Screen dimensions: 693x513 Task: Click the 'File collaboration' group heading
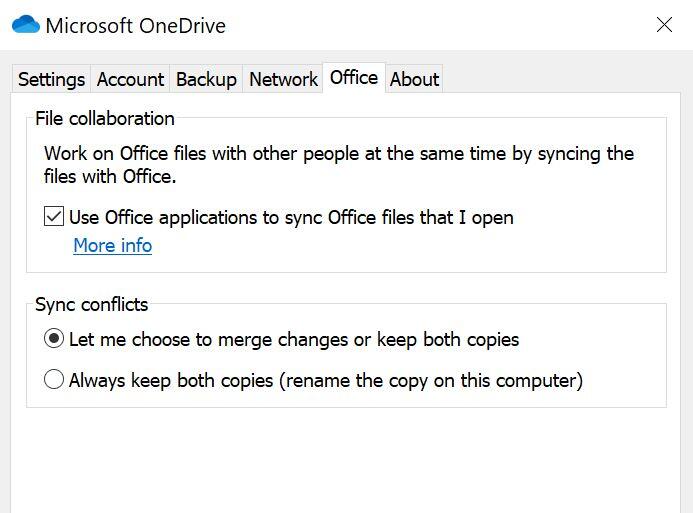105,118
